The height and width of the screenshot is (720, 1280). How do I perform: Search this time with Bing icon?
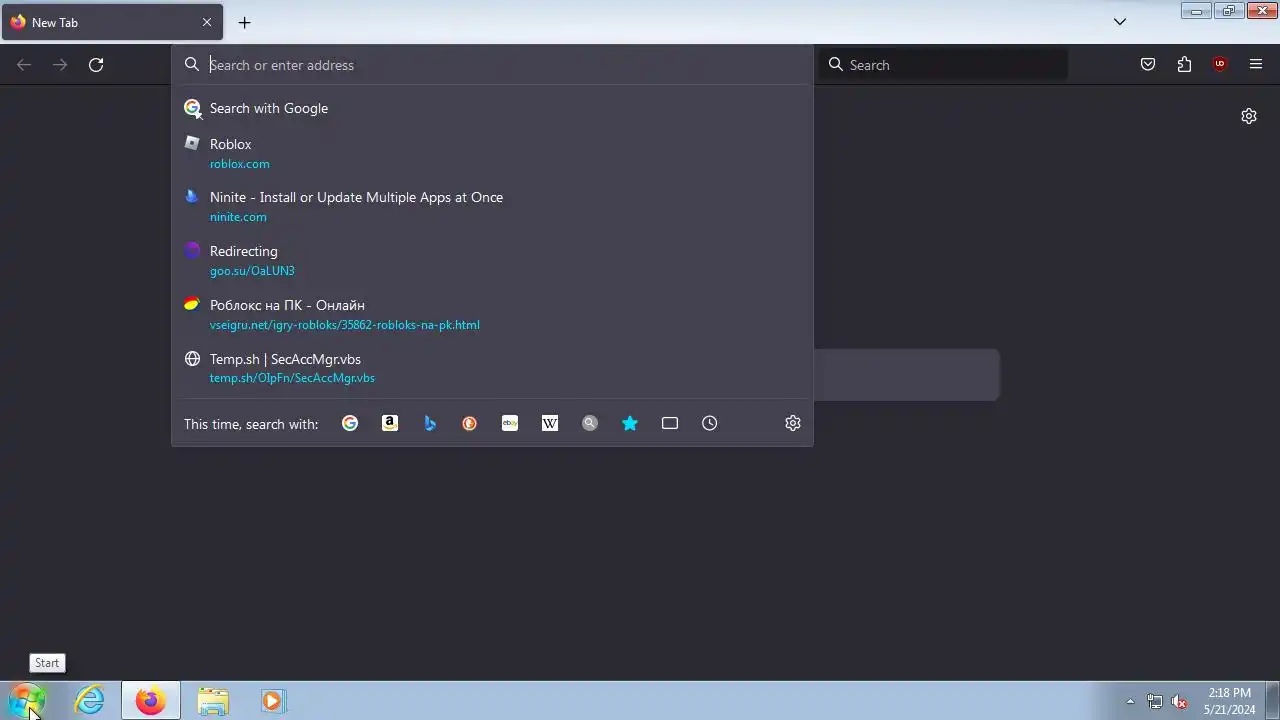(430, 423)
